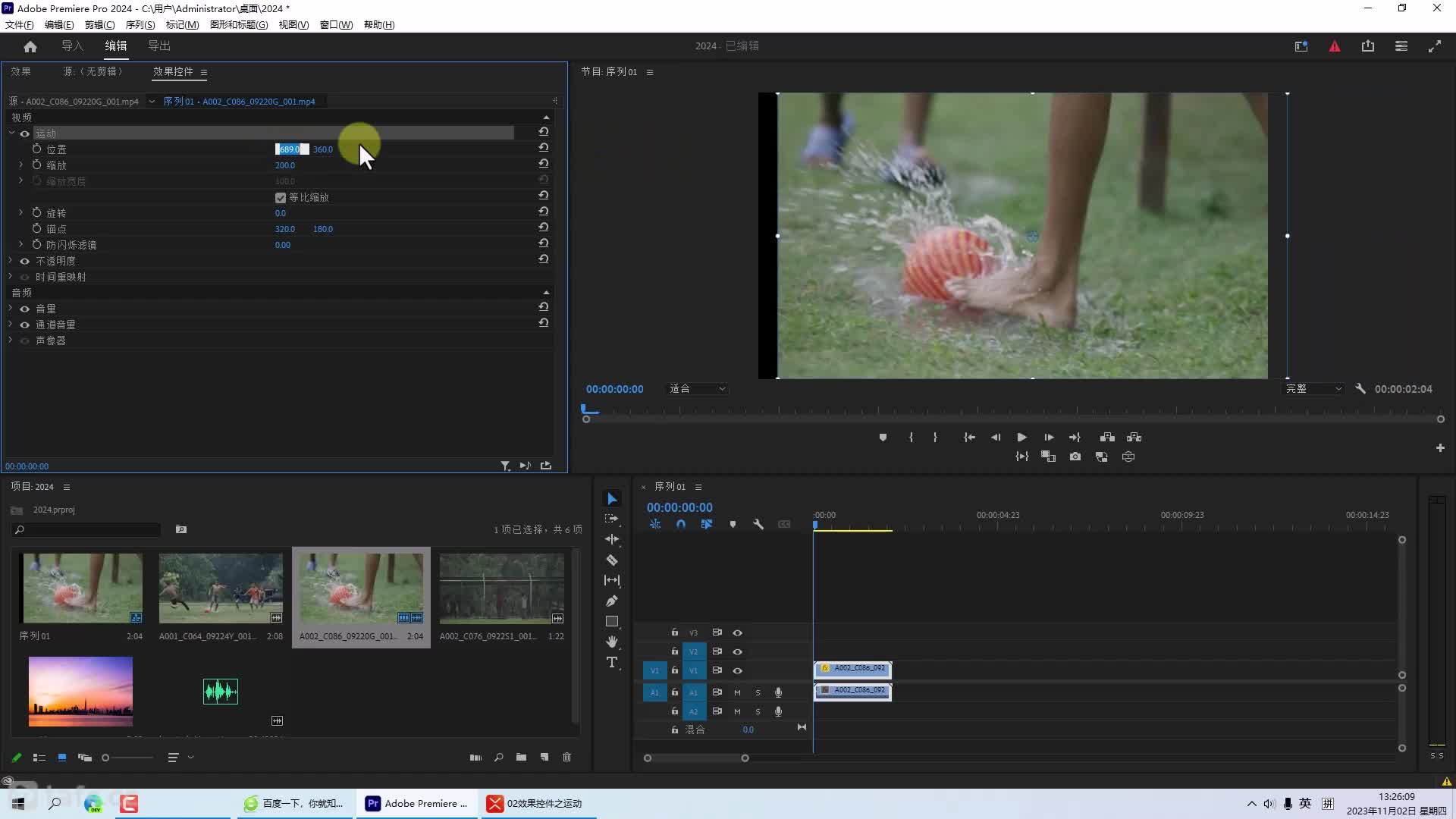
Task: Switch to the 导出 tab
Action: (159, 46)
